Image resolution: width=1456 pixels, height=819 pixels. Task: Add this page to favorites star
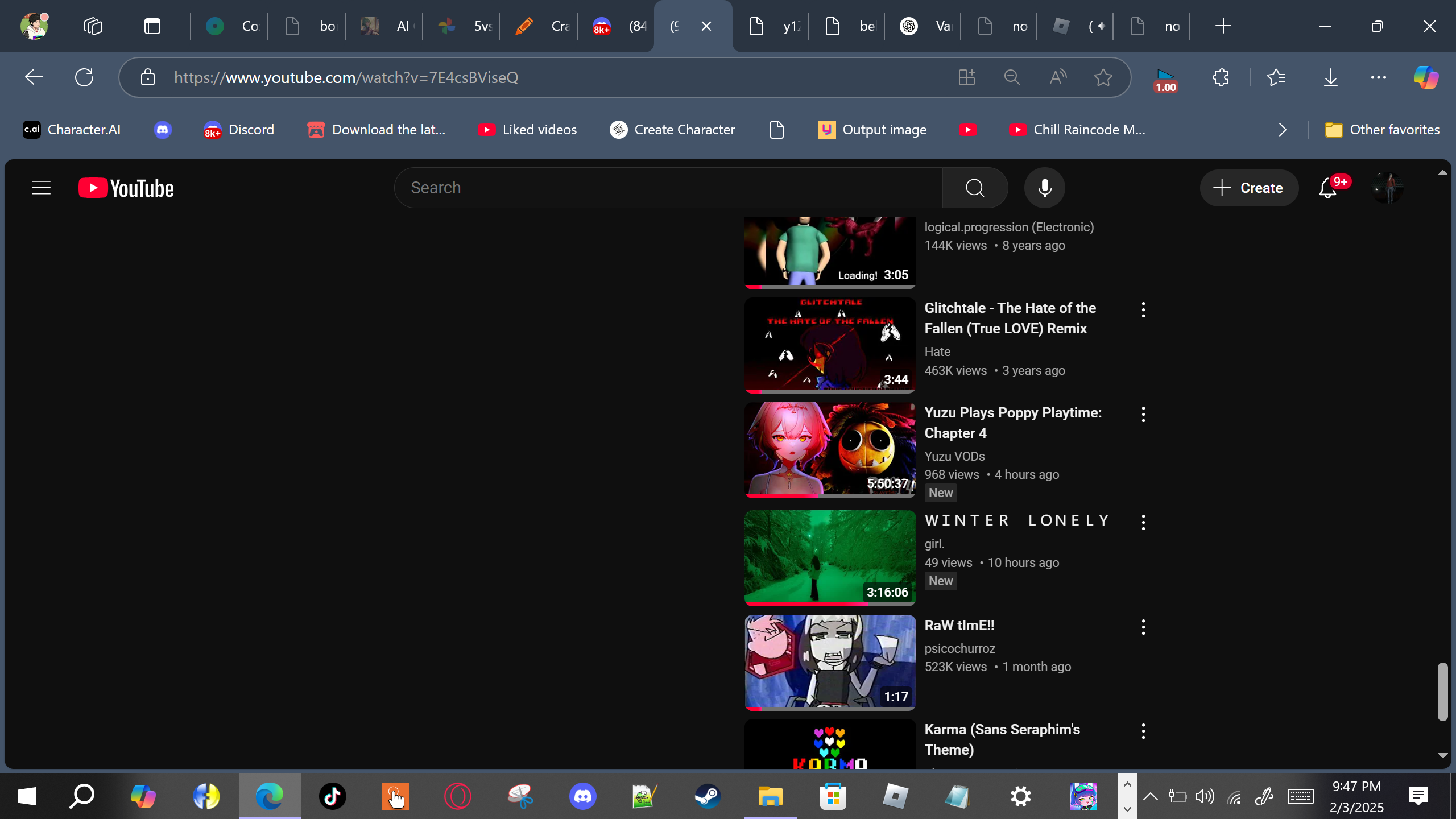1103,77
